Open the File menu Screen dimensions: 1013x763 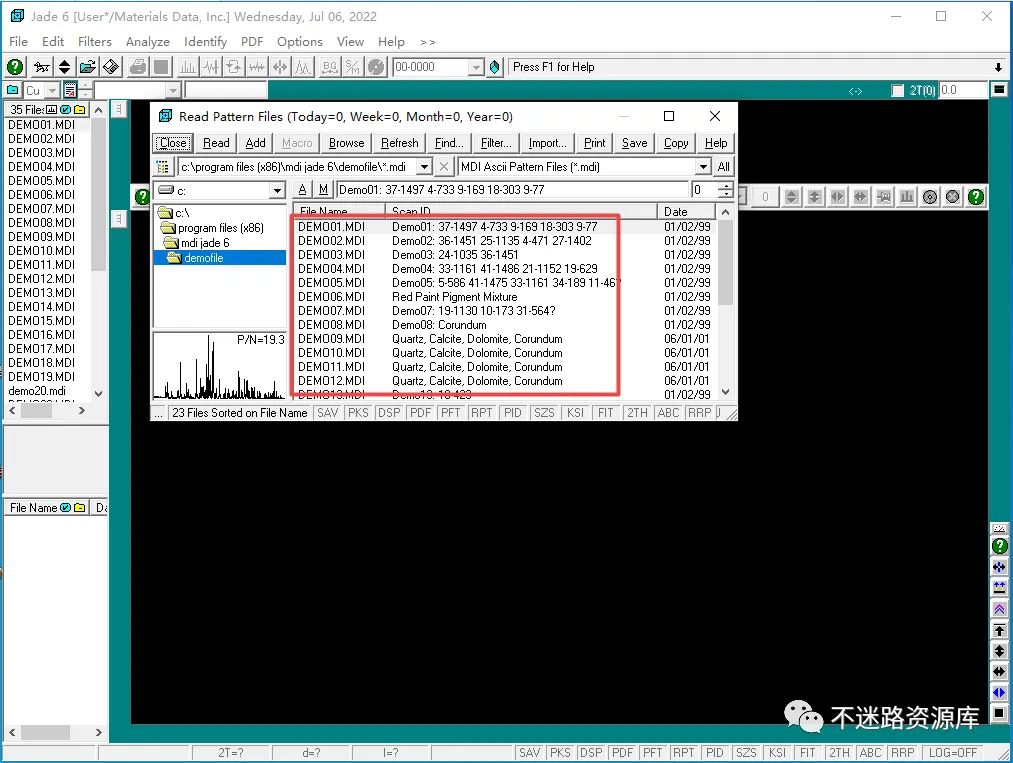(x=18, y=41)
